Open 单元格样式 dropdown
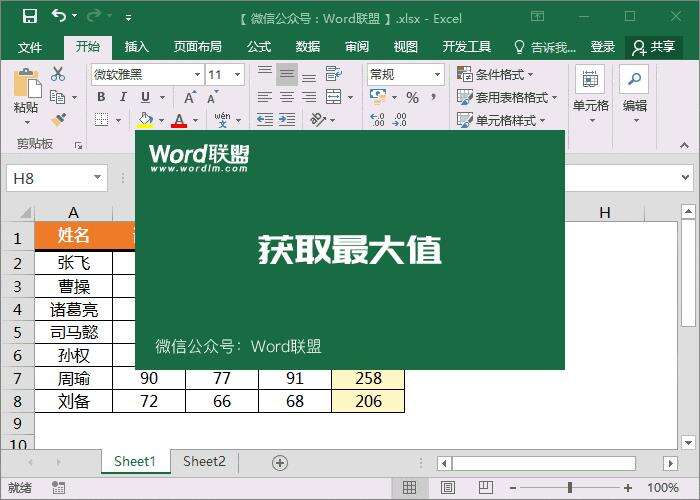Viewport: 700px width, 500px height. point(501,120)
